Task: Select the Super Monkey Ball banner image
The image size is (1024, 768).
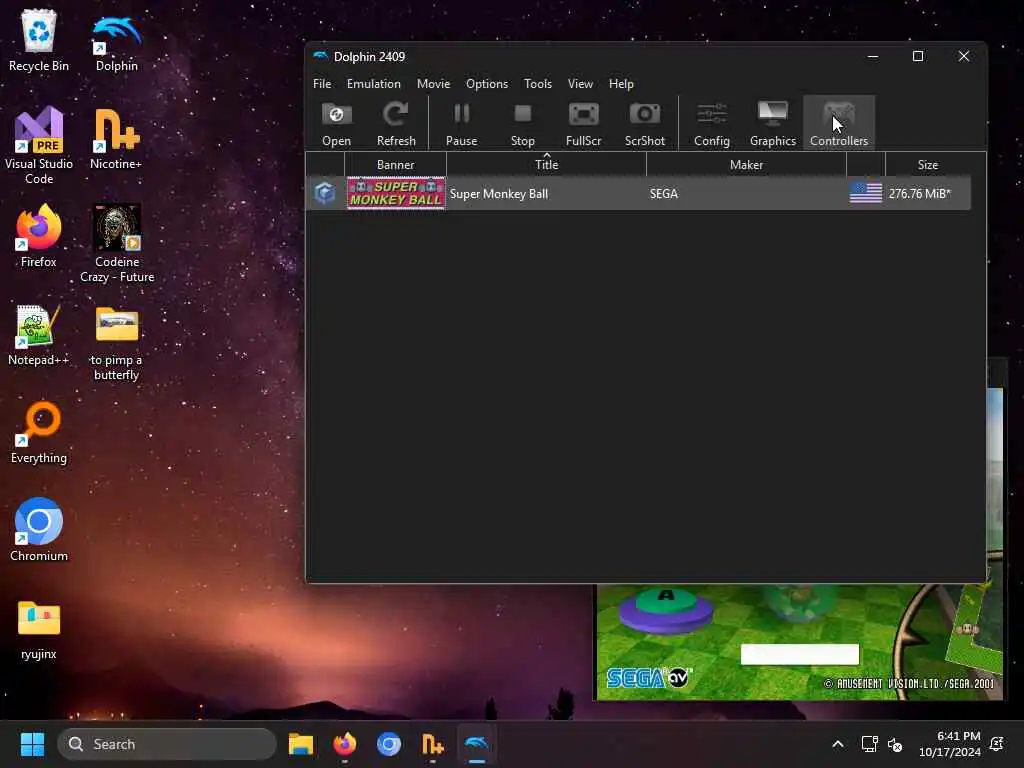Action: [396, 193]
